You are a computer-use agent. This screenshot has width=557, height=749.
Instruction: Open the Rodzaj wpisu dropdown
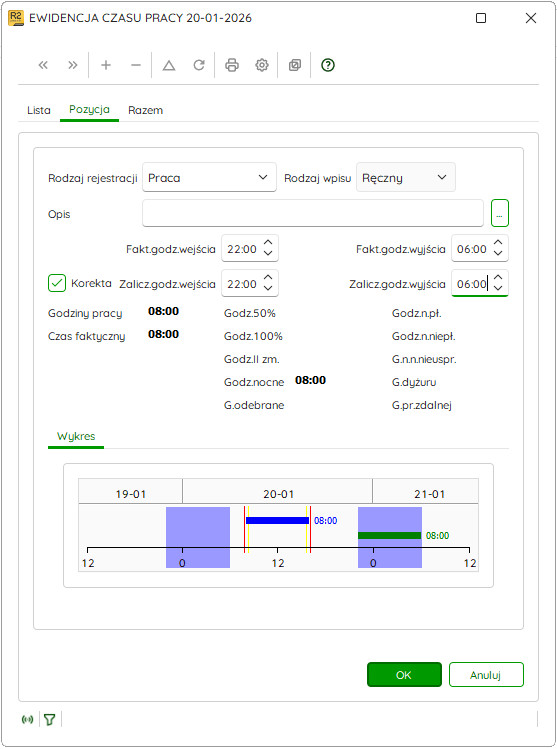(x=406, y=178)
